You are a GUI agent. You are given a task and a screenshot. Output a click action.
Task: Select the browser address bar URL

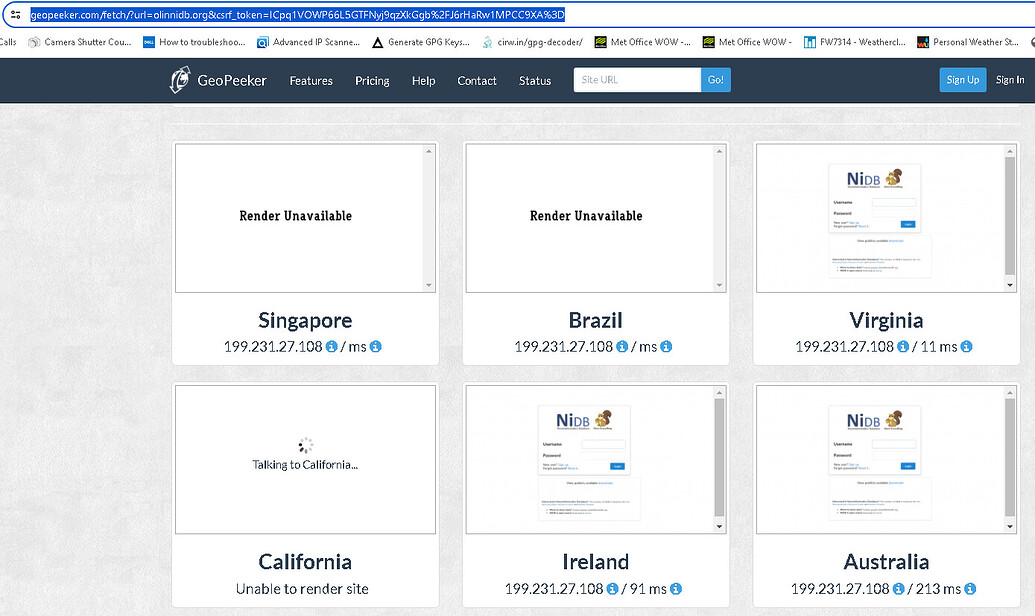click(298, 15)
